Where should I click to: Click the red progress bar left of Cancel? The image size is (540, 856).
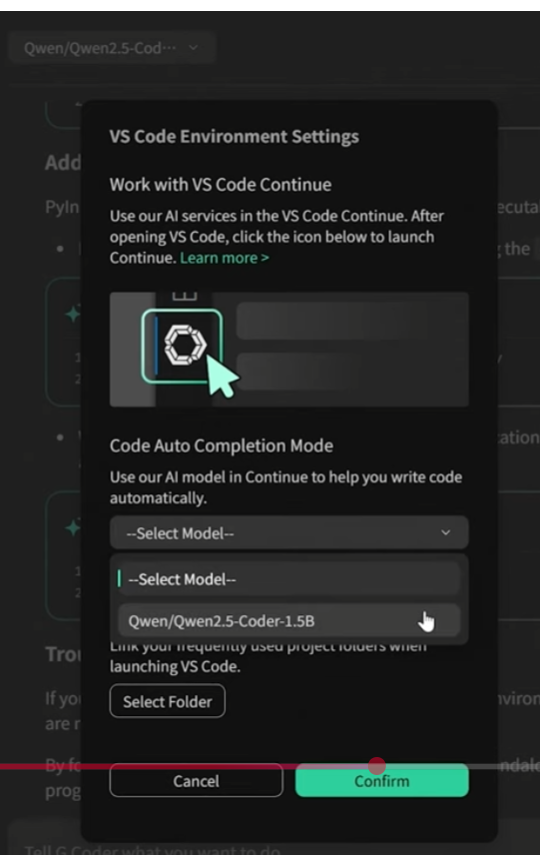55,766
